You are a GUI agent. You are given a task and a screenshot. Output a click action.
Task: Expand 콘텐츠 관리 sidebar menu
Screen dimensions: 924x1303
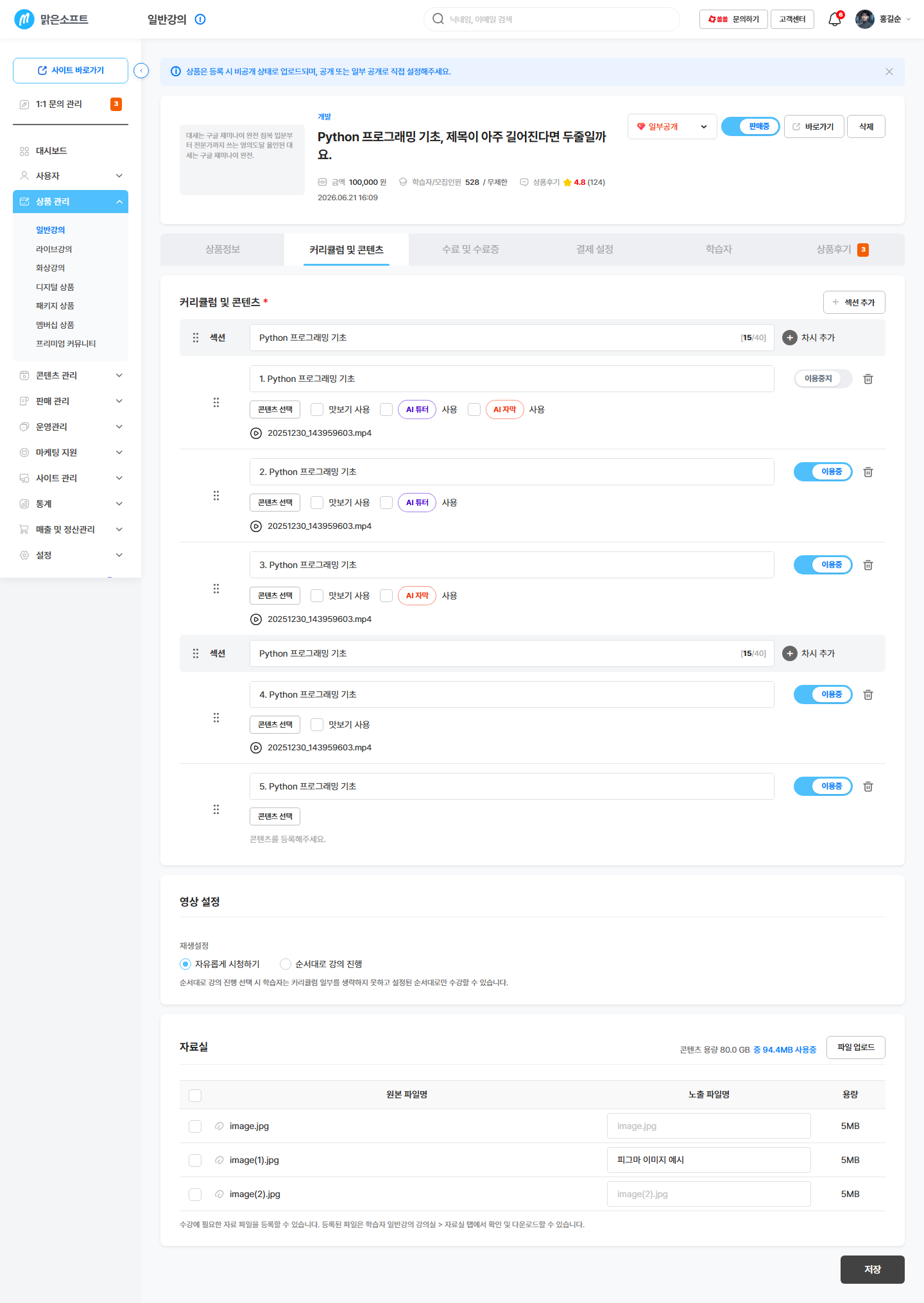point(71,375)
